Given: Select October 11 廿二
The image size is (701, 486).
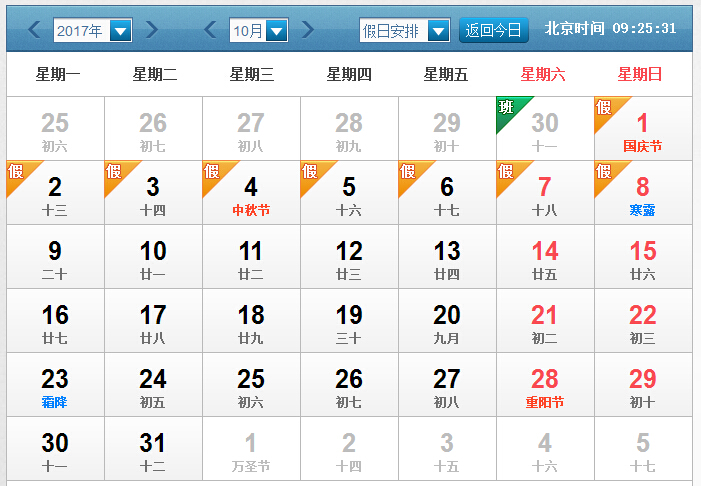Looking at the screenshot, I should pos(251,257).
